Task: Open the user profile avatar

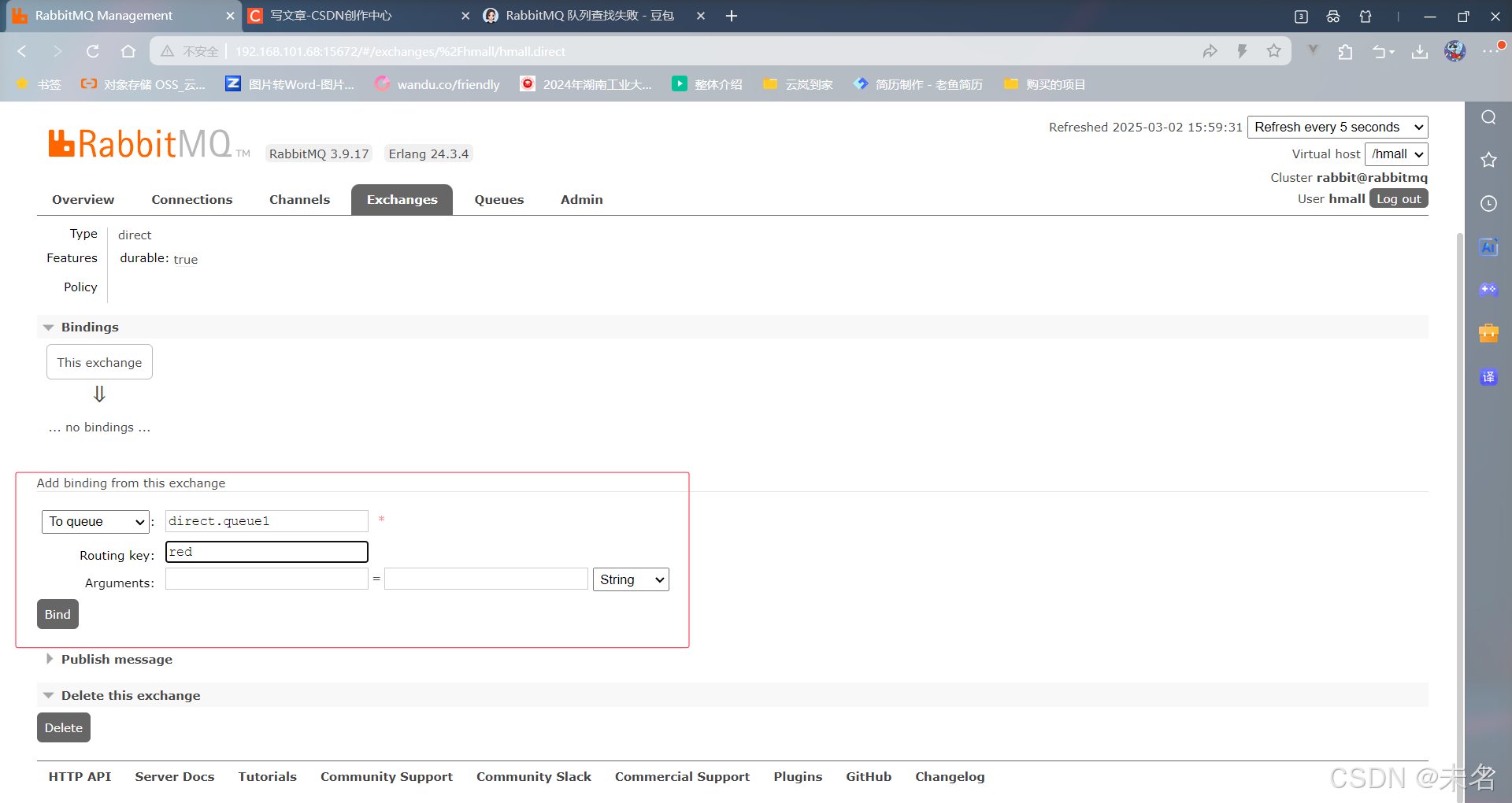Action: pyautogui.click(x=1455, y=51)
